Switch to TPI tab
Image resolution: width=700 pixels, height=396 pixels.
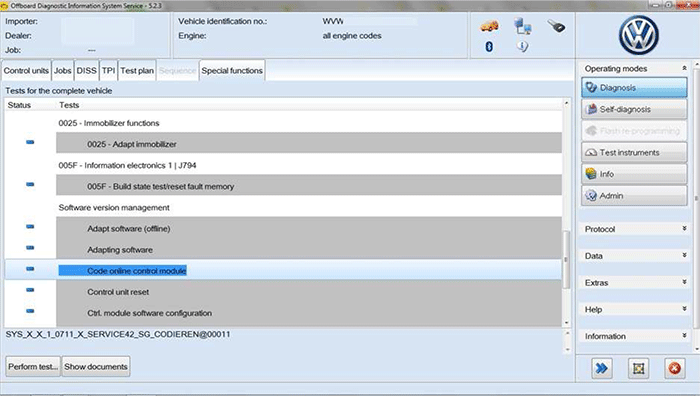[108, 71]
